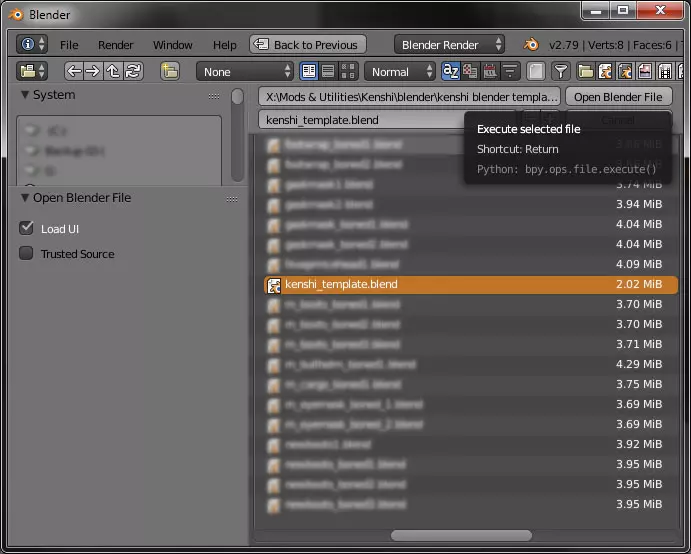Switch to thumbnail display mode
Screen dimensions: 691x554
(x=348, y=71)
